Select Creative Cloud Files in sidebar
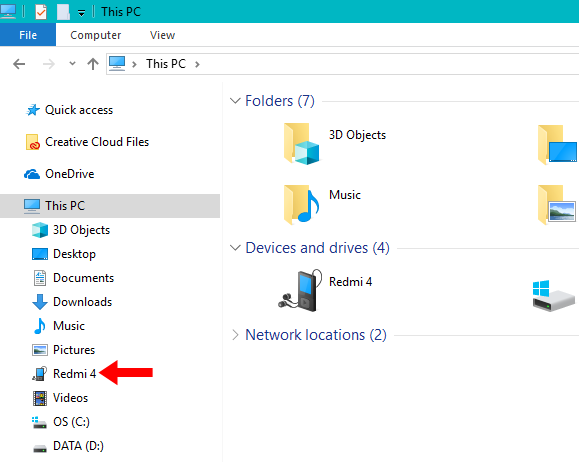Viewport: 579px width, 462px height. tap(87, 142)
